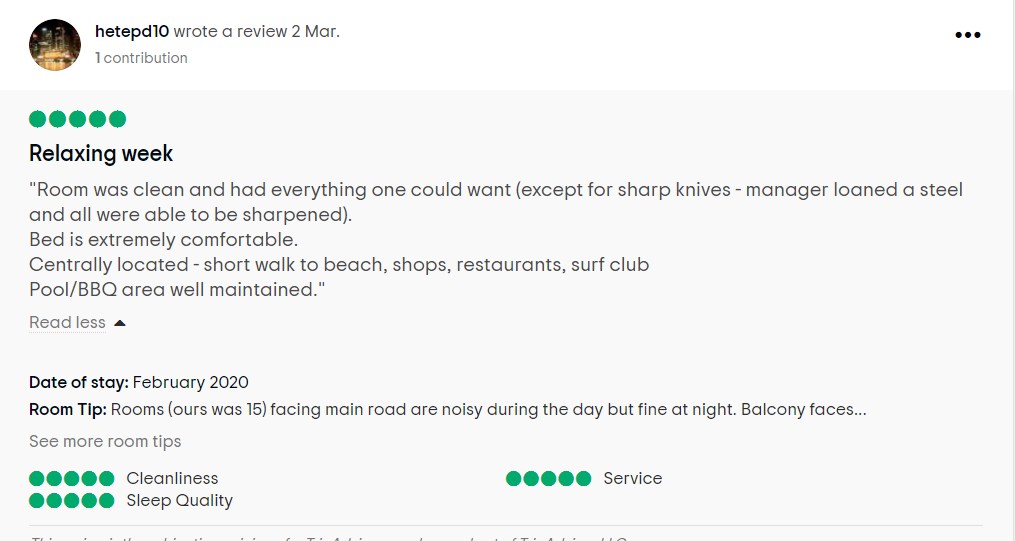Click the Service rating bubbles
1015x541 pixels.
pos(548,478)
